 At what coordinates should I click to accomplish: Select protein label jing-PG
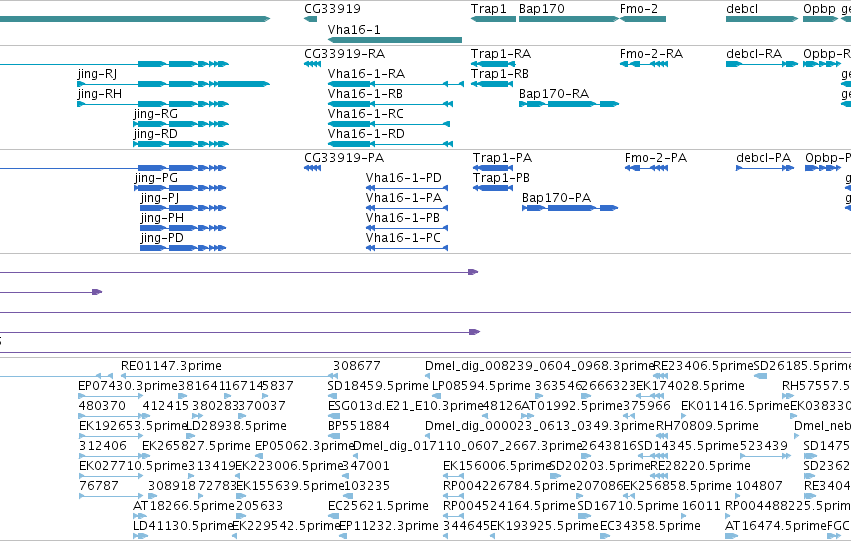coord(156,178)
